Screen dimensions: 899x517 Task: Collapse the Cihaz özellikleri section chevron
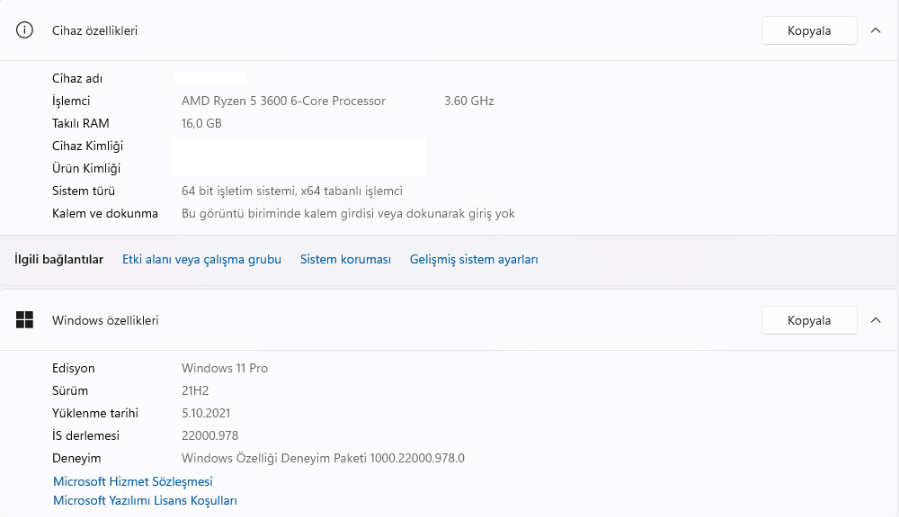[875, 30]
